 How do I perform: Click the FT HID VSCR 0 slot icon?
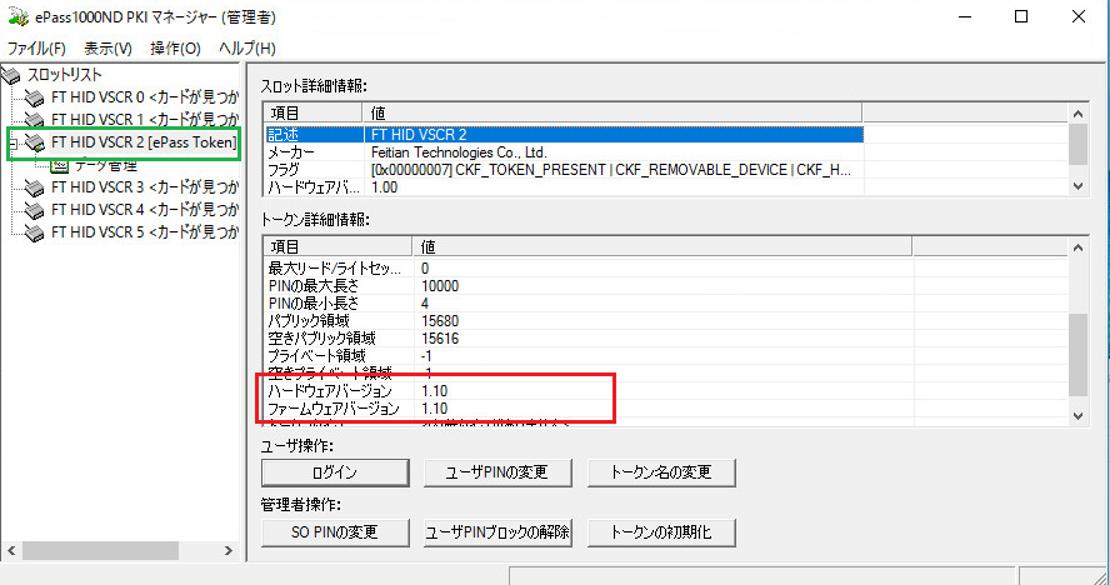point(35,97)
